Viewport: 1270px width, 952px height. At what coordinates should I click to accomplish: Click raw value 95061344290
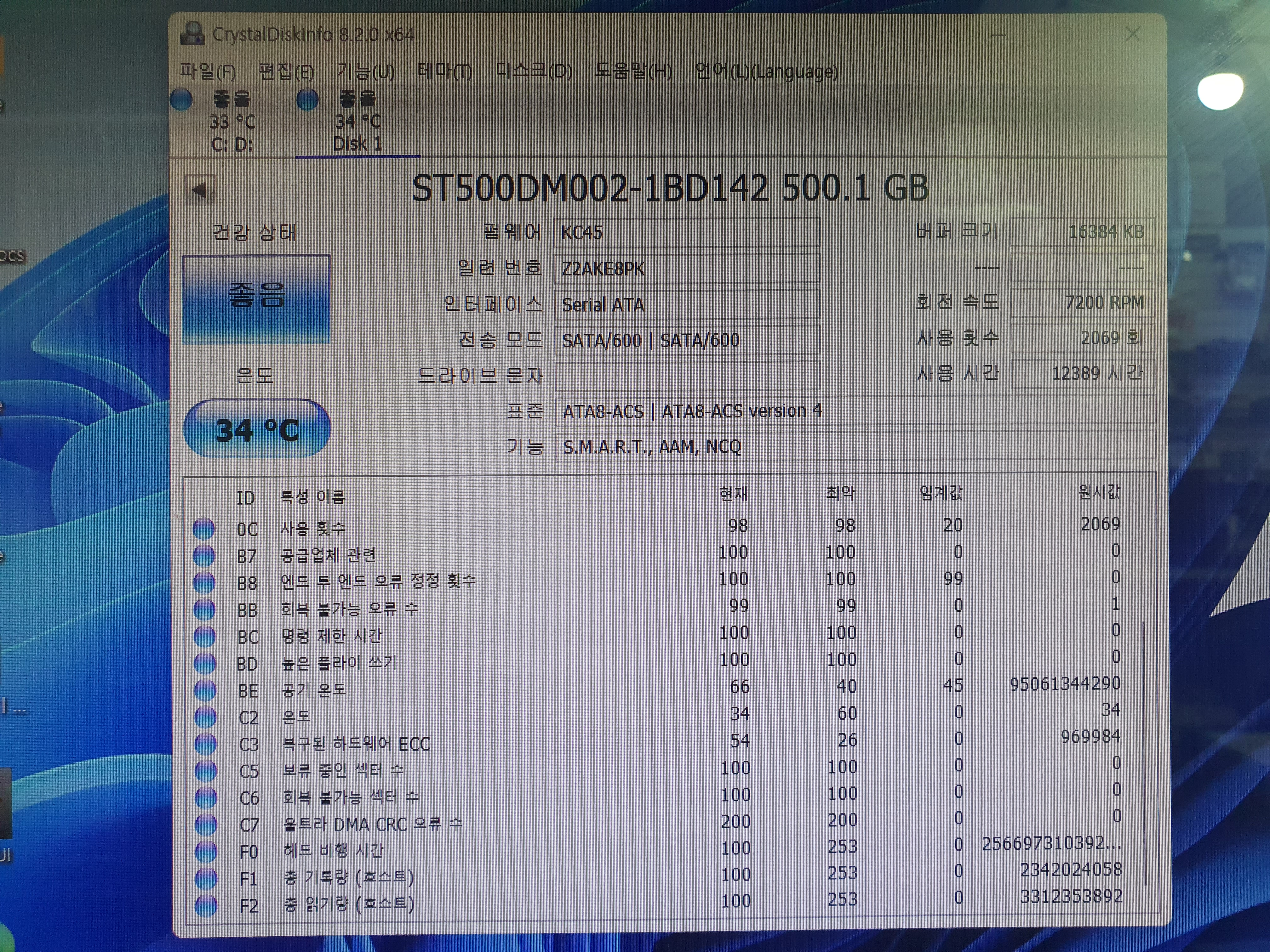pyautogui.click(x=1065, y=683)
